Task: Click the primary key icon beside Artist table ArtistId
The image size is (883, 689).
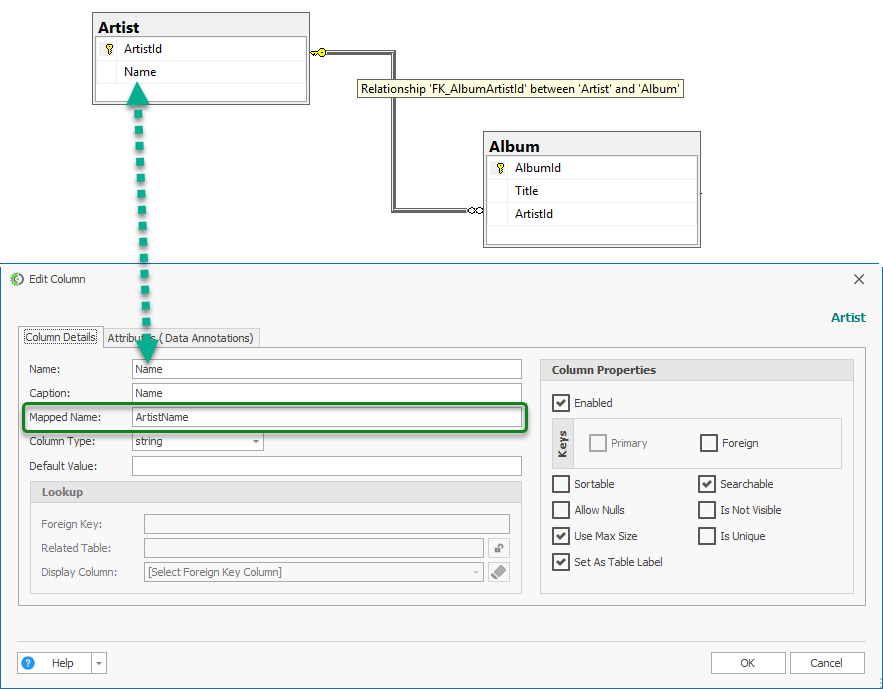Action: 109,49
